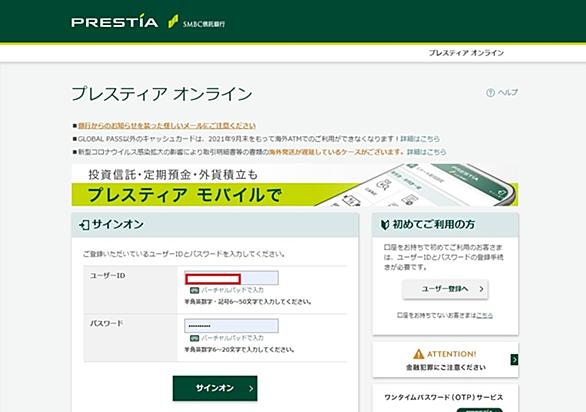Click the help question mark icon
The height and width of the screenshot is (412, 586).
[490, 93]
